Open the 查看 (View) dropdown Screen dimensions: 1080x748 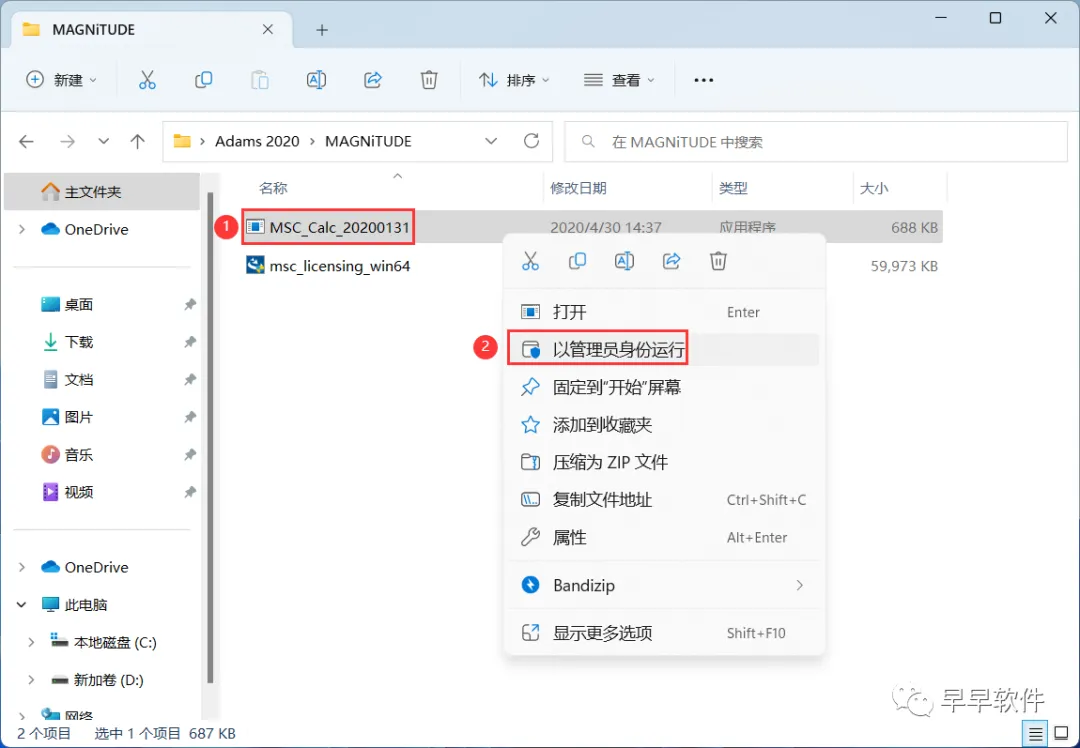coord(619,80)
